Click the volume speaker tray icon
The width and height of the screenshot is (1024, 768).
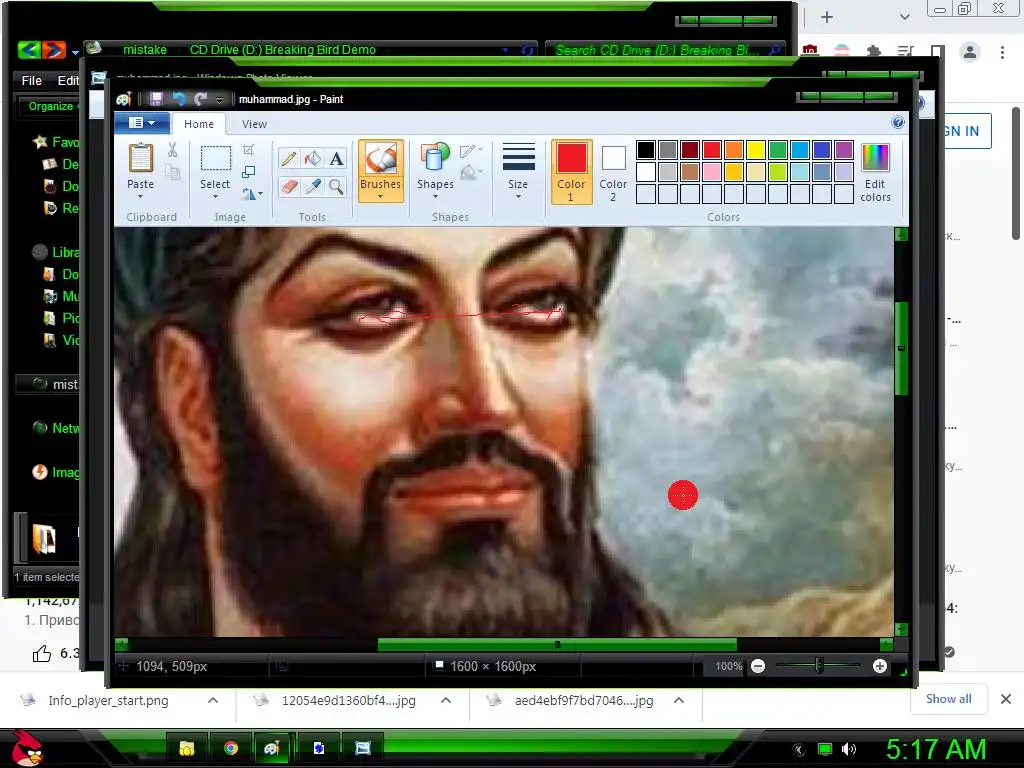[x=849, y=749]
